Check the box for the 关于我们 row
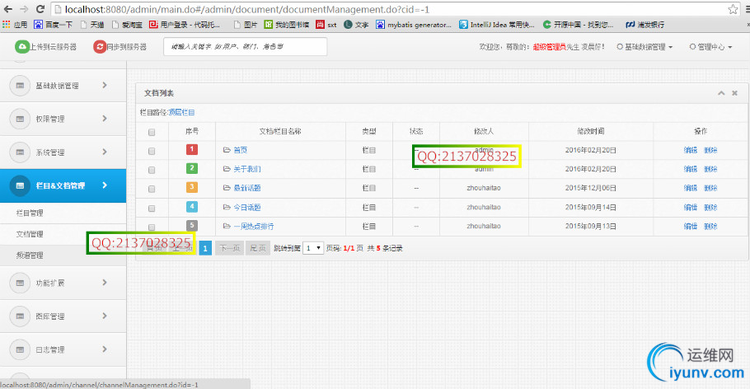This screenshot has height=389, width=750. click(152, 170)
